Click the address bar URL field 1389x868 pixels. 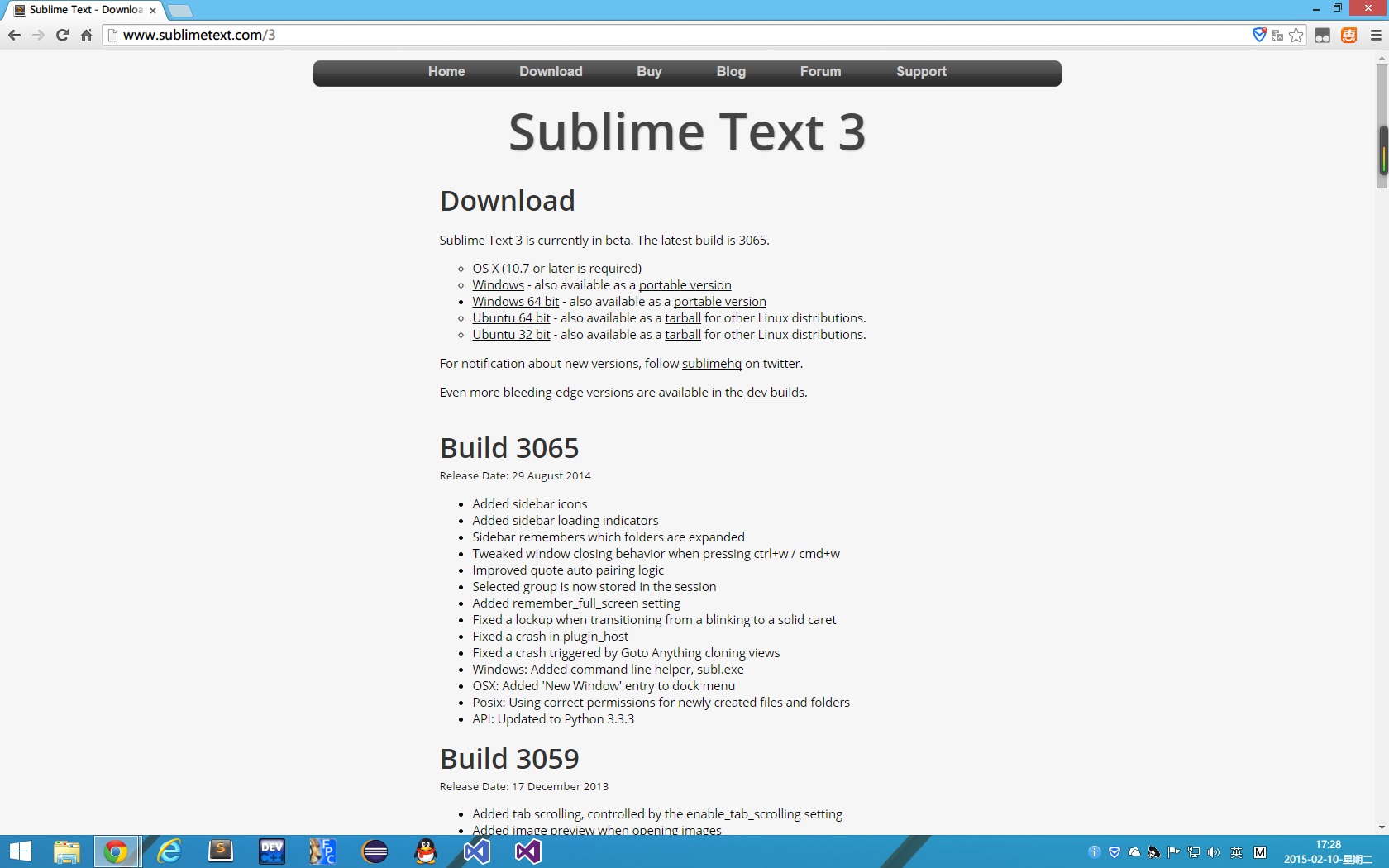tap(678, 35)
